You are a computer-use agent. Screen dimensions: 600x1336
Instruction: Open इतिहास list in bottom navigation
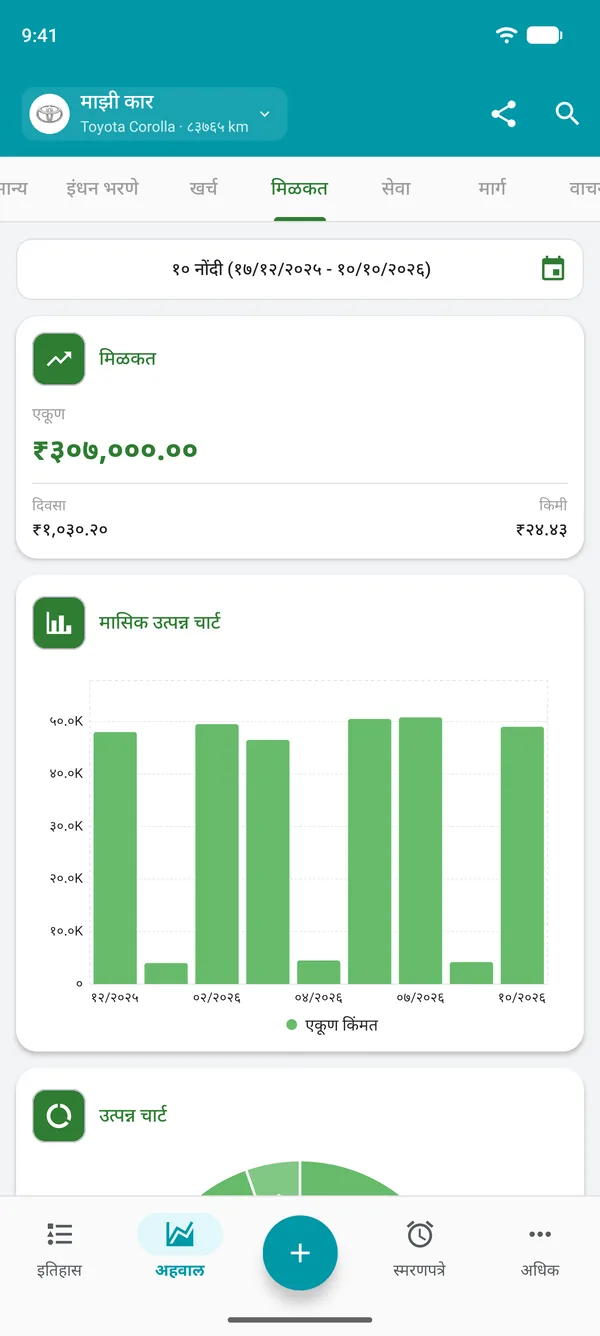tap(60, 1250)
